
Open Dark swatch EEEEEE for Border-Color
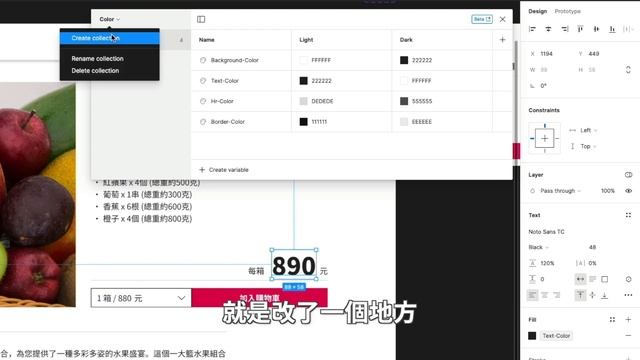[x=404, y=122]
